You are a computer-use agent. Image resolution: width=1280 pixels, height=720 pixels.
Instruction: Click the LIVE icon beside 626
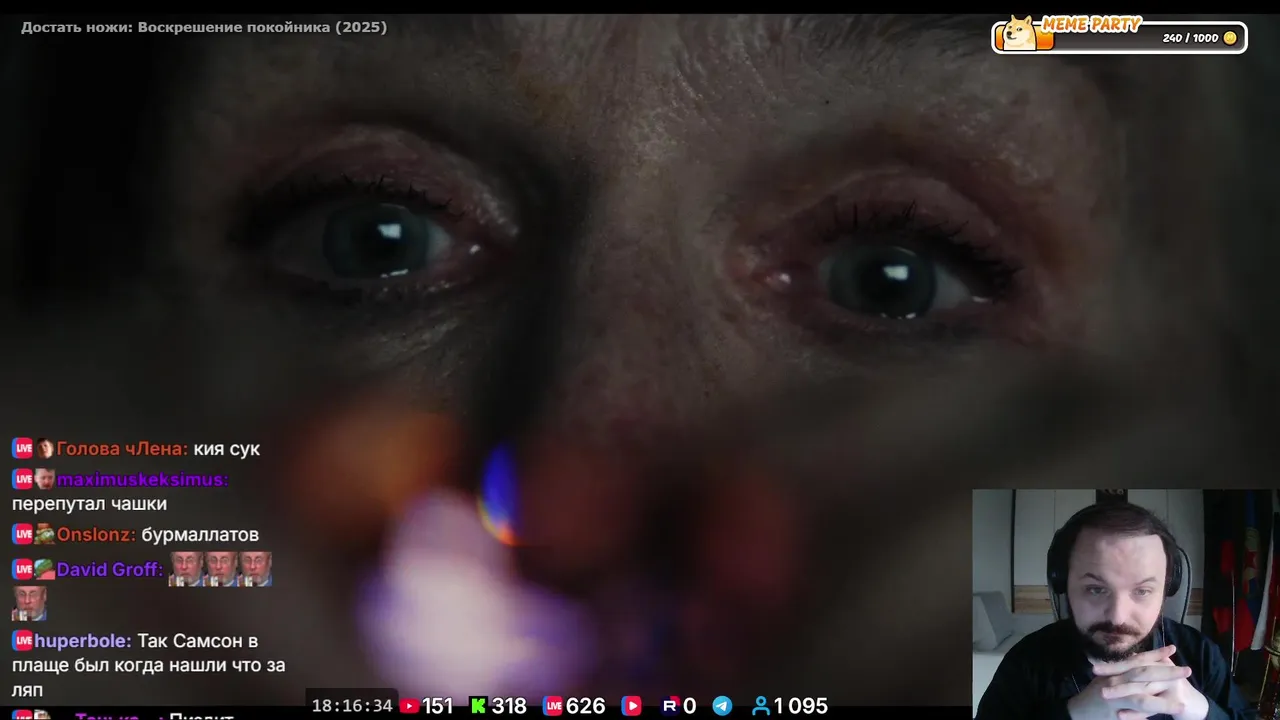(x=552, y=706)
